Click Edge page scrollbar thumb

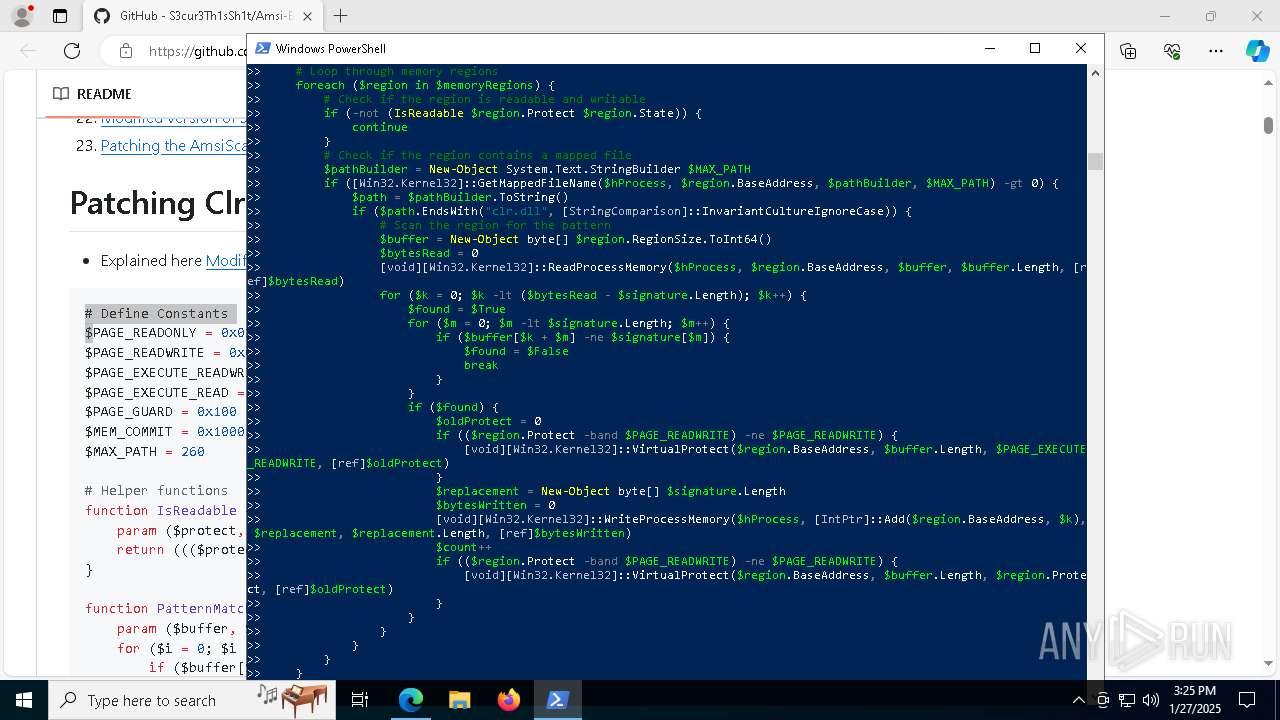coord(1268,125)
